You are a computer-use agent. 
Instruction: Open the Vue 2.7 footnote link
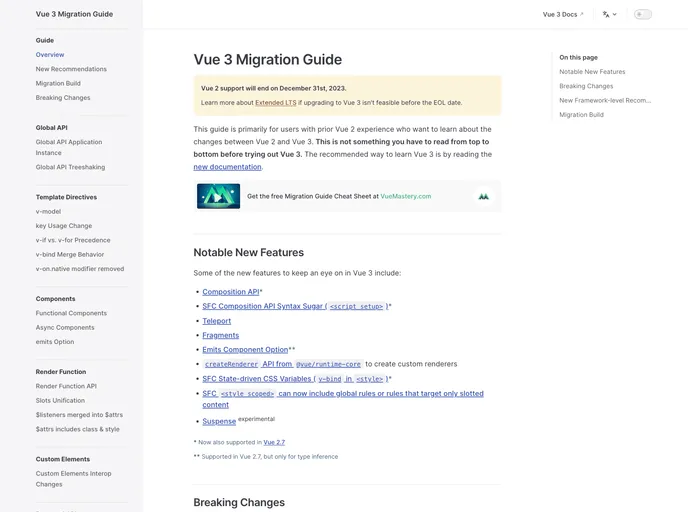[274, 443]
